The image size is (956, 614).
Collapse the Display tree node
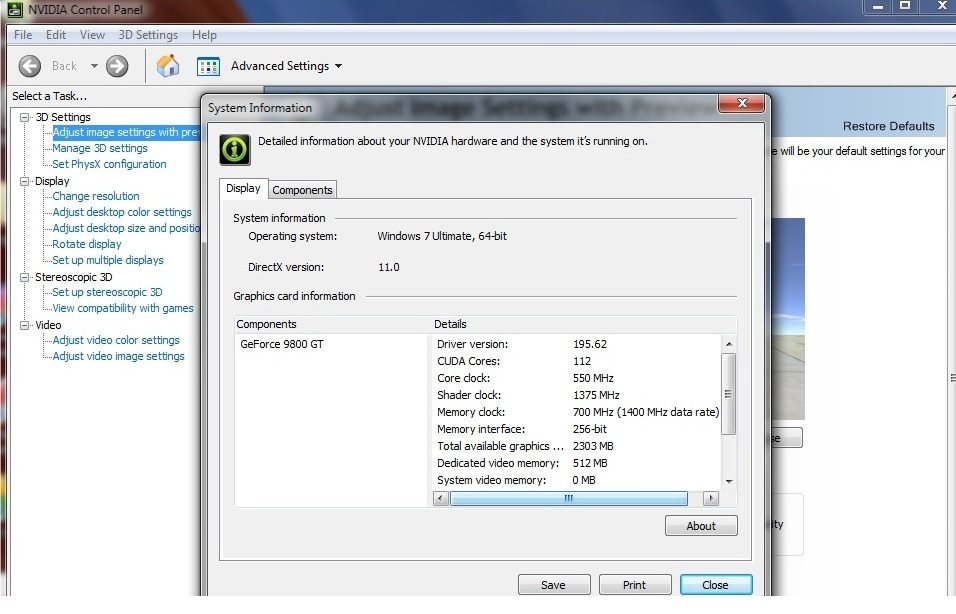click(24, 181)
